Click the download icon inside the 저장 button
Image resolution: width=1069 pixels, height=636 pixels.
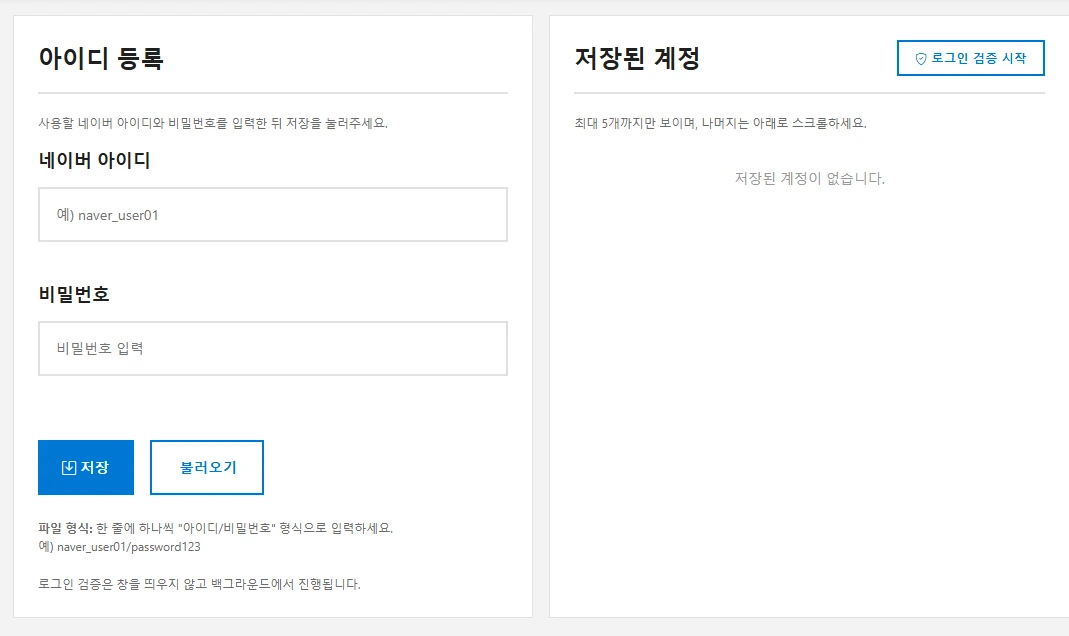(67, 467)
